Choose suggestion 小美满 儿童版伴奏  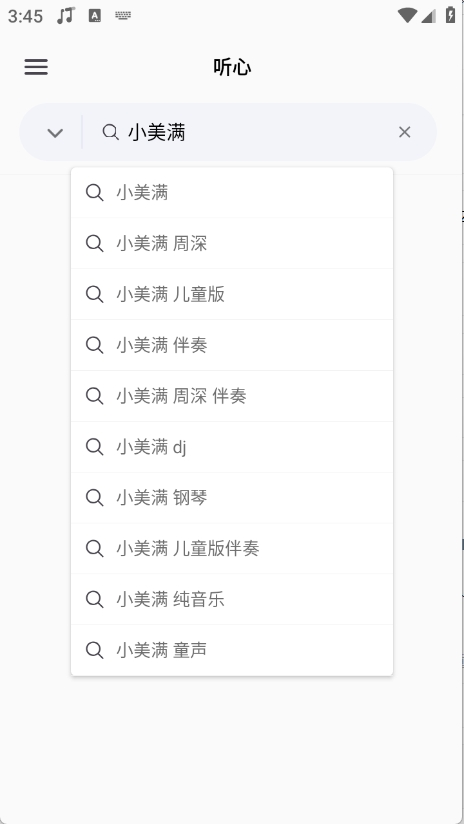[x=232, y=548]
